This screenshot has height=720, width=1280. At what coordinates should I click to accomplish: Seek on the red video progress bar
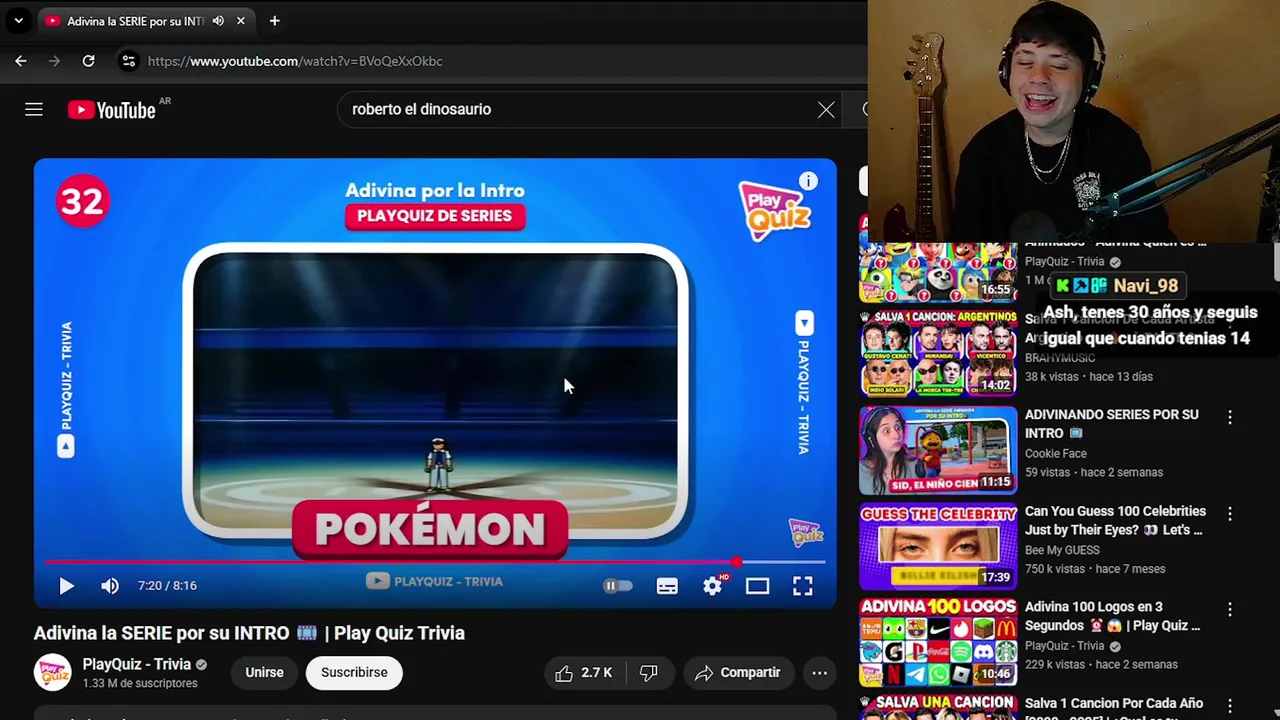[435, 562]
